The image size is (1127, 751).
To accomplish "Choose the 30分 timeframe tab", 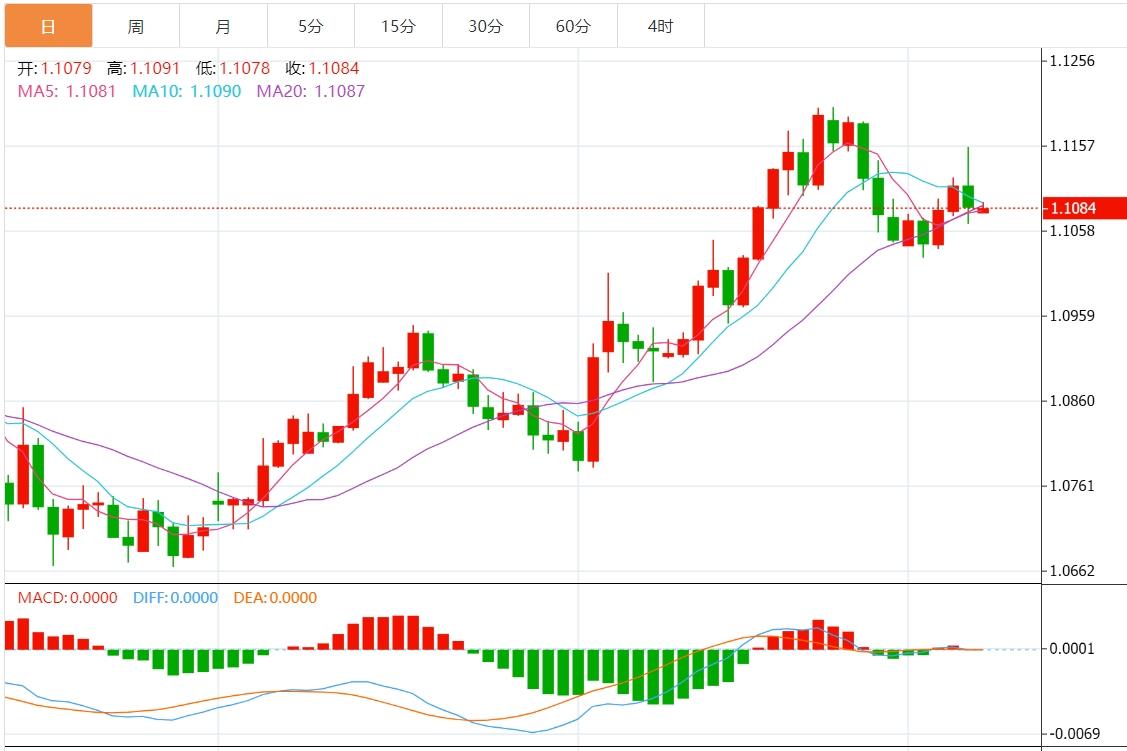I will (485, 26).
